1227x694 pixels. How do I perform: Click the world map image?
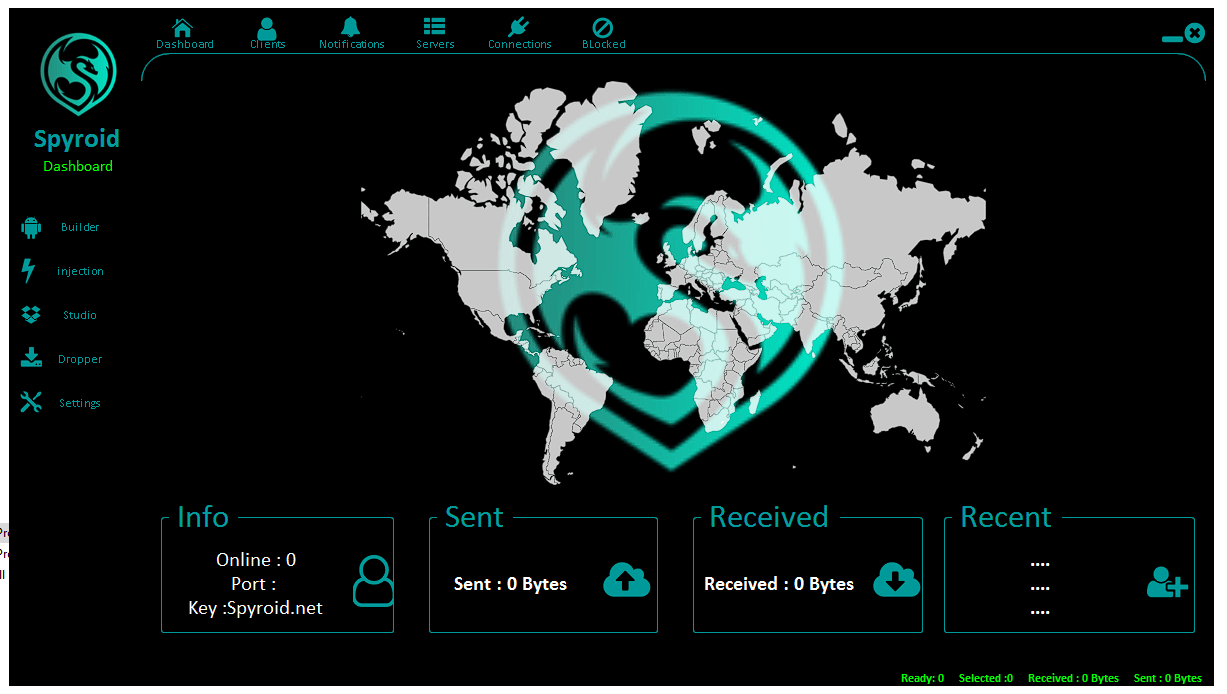(x=673, y=283)
